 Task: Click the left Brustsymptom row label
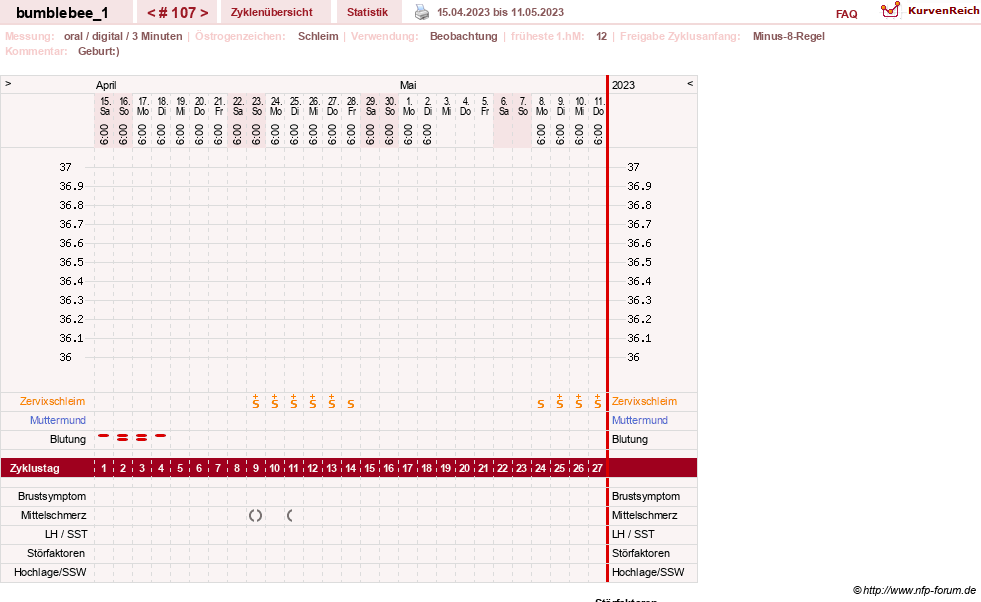[x=52, y=496]
